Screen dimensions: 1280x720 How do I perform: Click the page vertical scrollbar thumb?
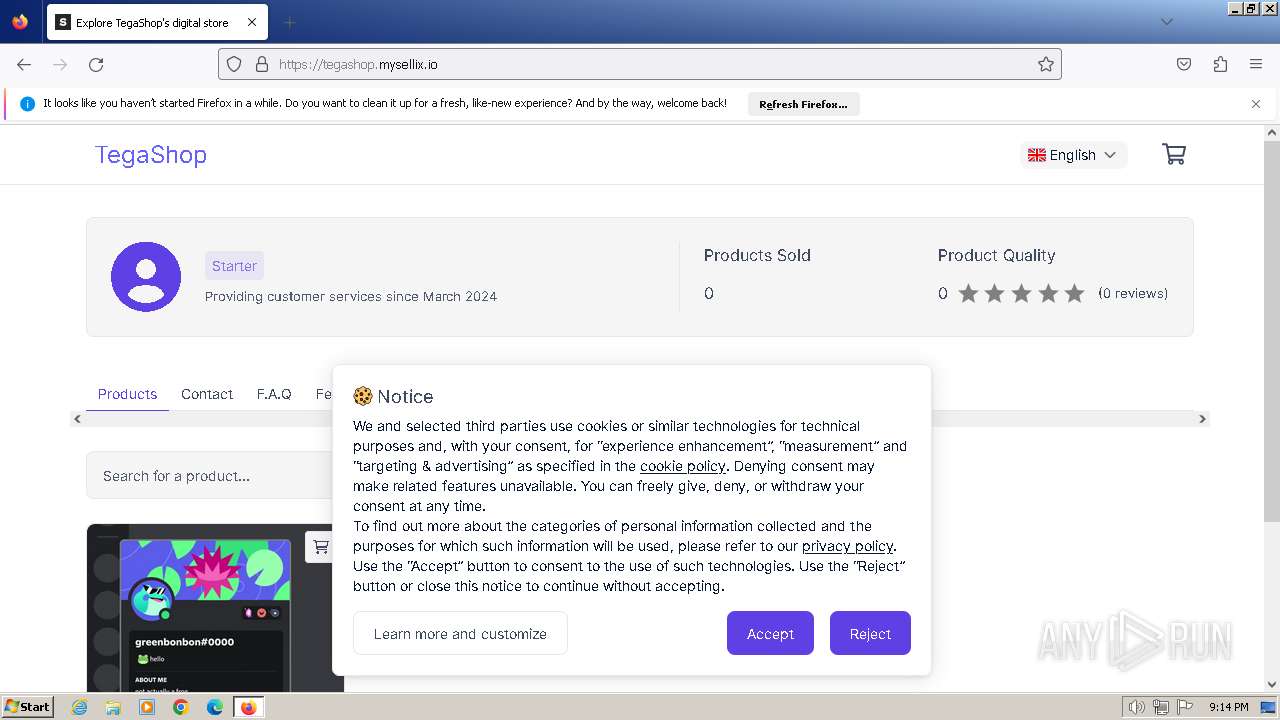pyautogui.click(x=1272, y=330)
